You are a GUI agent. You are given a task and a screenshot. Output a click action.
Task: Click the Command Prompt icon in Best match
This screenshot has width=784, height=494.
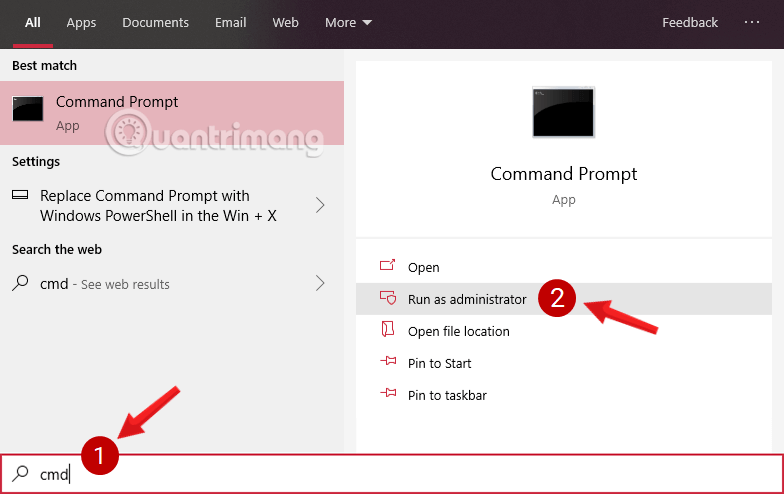[28, 110]
